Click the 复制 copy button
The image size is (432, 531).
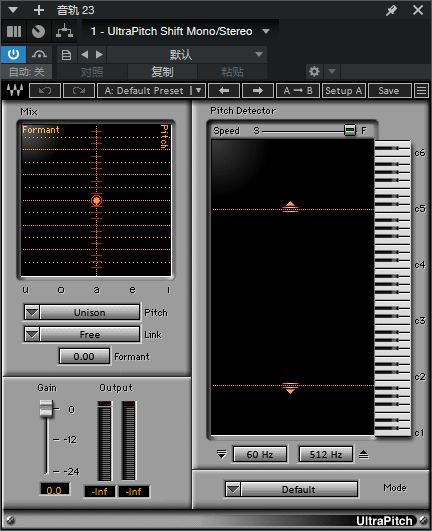[x=162, y=72]
